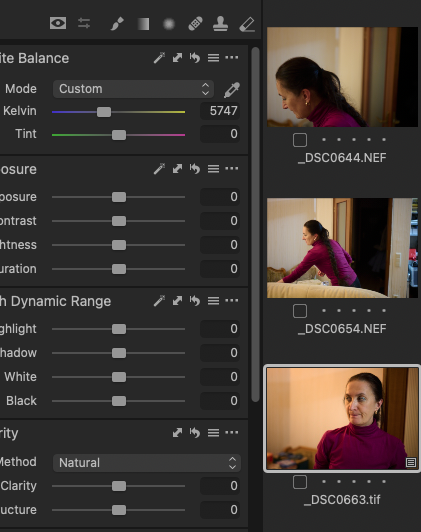
Task: Select the Heal bandage tool
Action: (x=195, y=24)
